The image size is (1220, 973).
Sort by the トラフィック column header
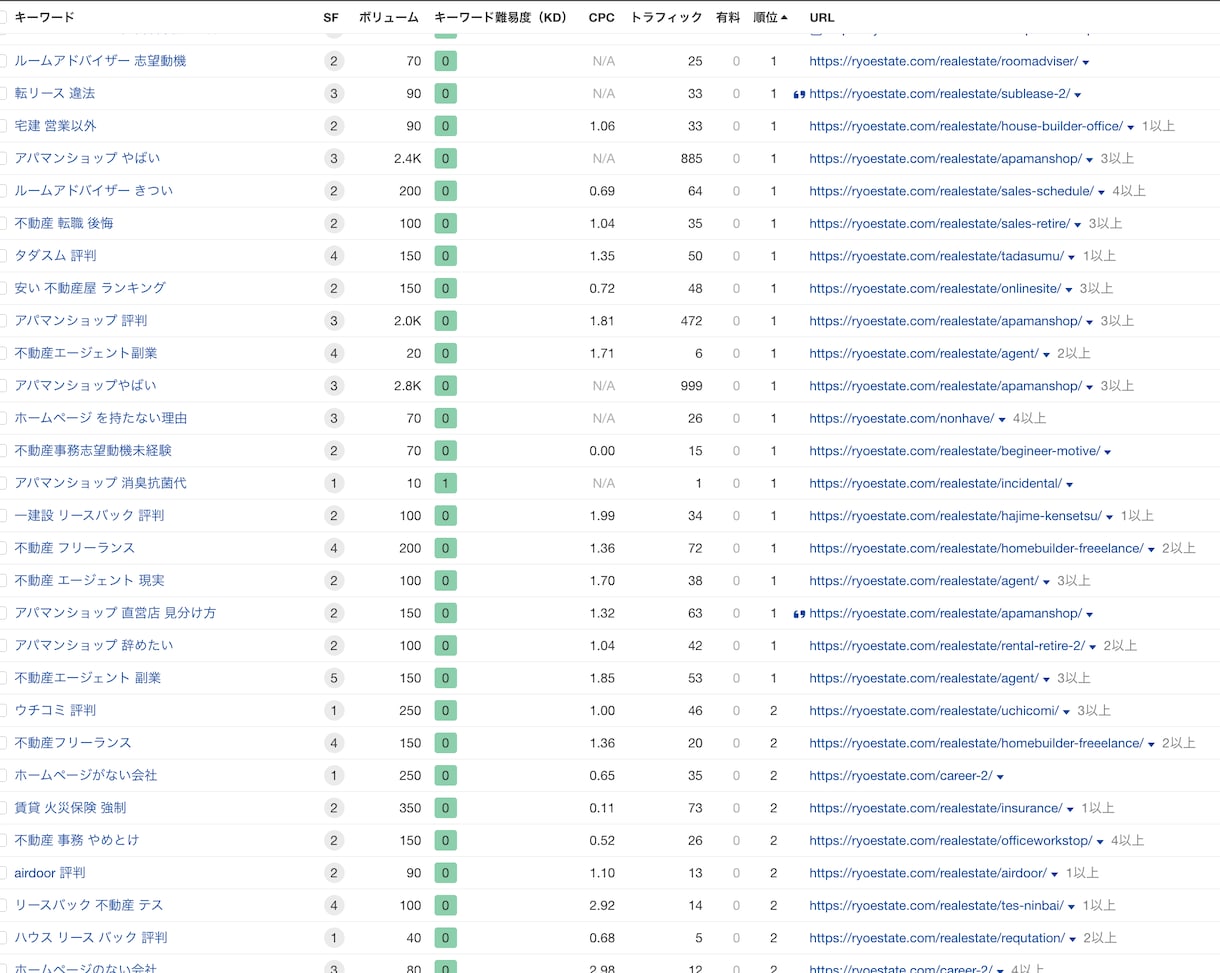(x=666, y=17)
